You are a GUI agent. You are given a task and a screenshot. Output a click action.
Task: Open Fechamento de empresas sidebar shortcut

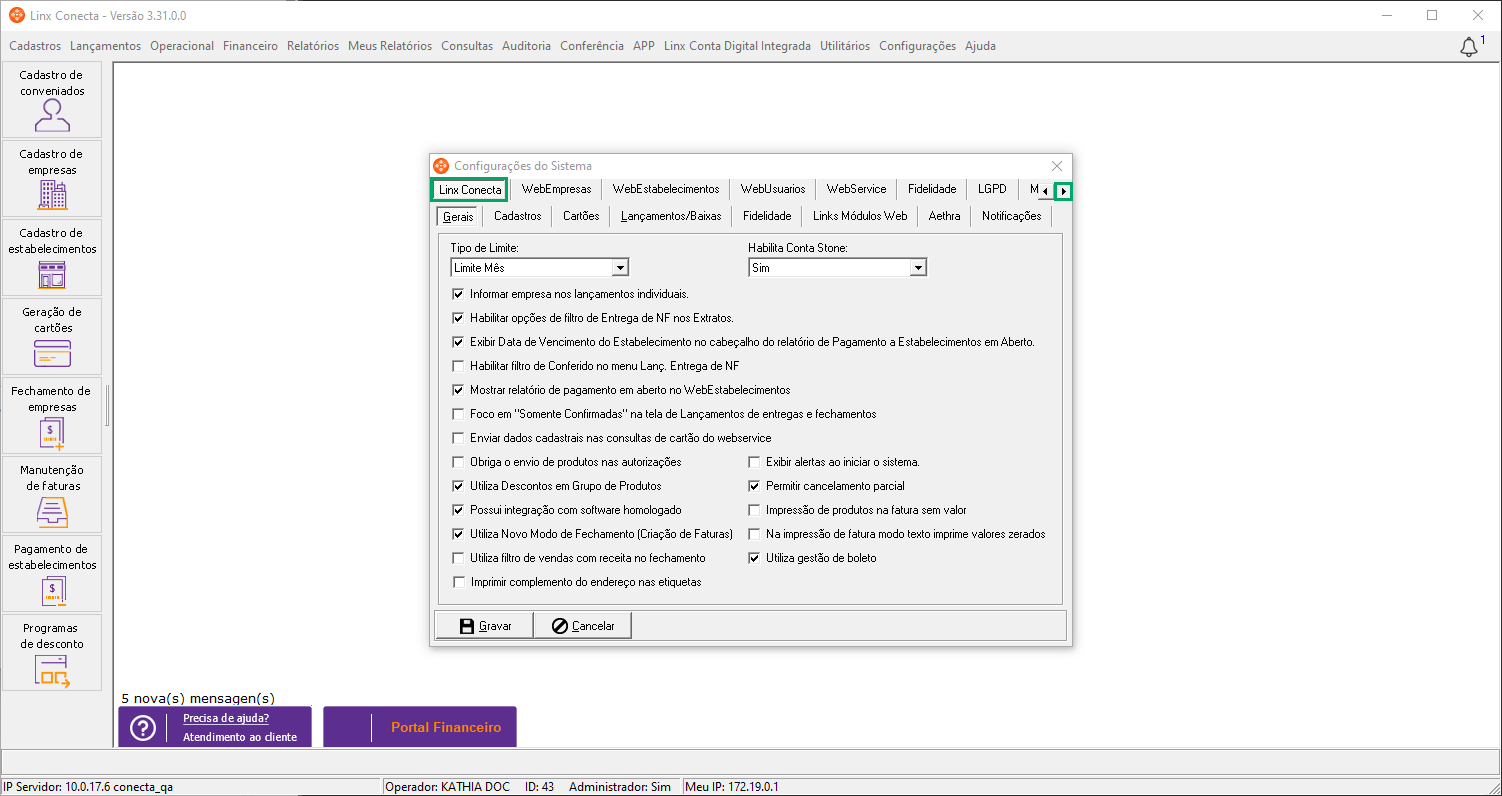click(52, 416)
